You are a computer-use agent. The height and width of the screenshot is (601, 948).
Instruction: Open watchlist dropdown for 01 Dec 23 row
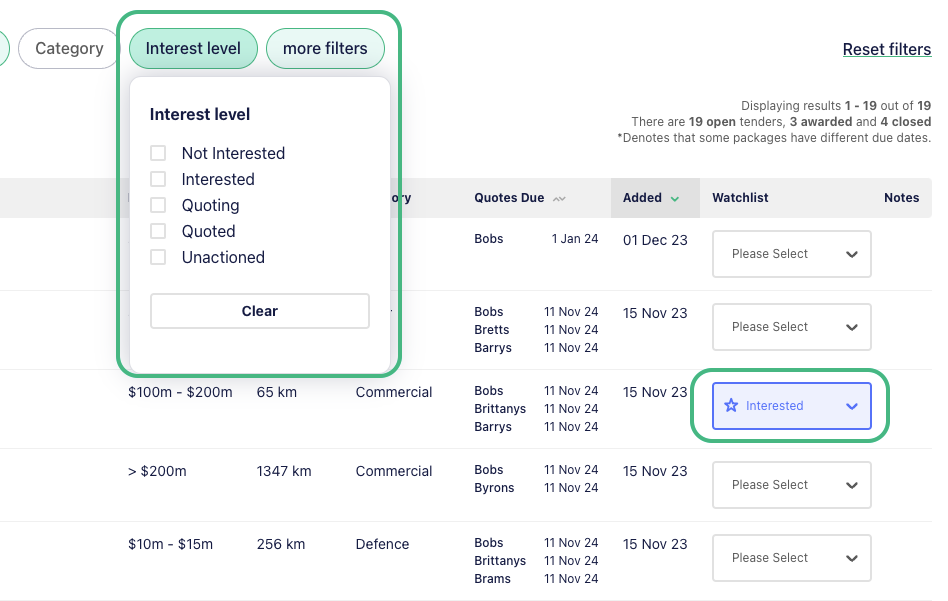pyautogui.click(x=791, y=254)
